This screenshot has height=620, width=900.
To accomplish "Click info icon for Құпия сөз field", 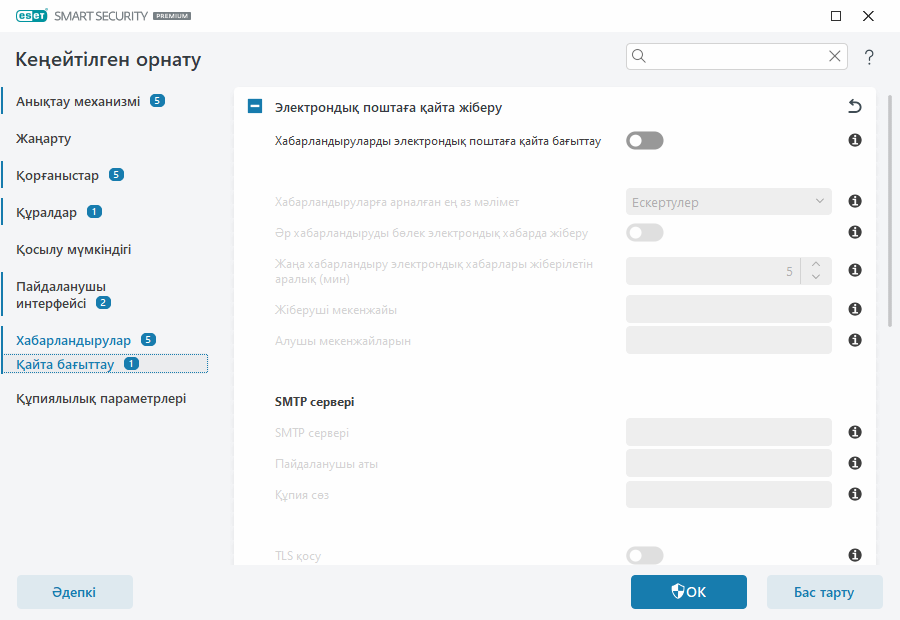I will 855,494.
